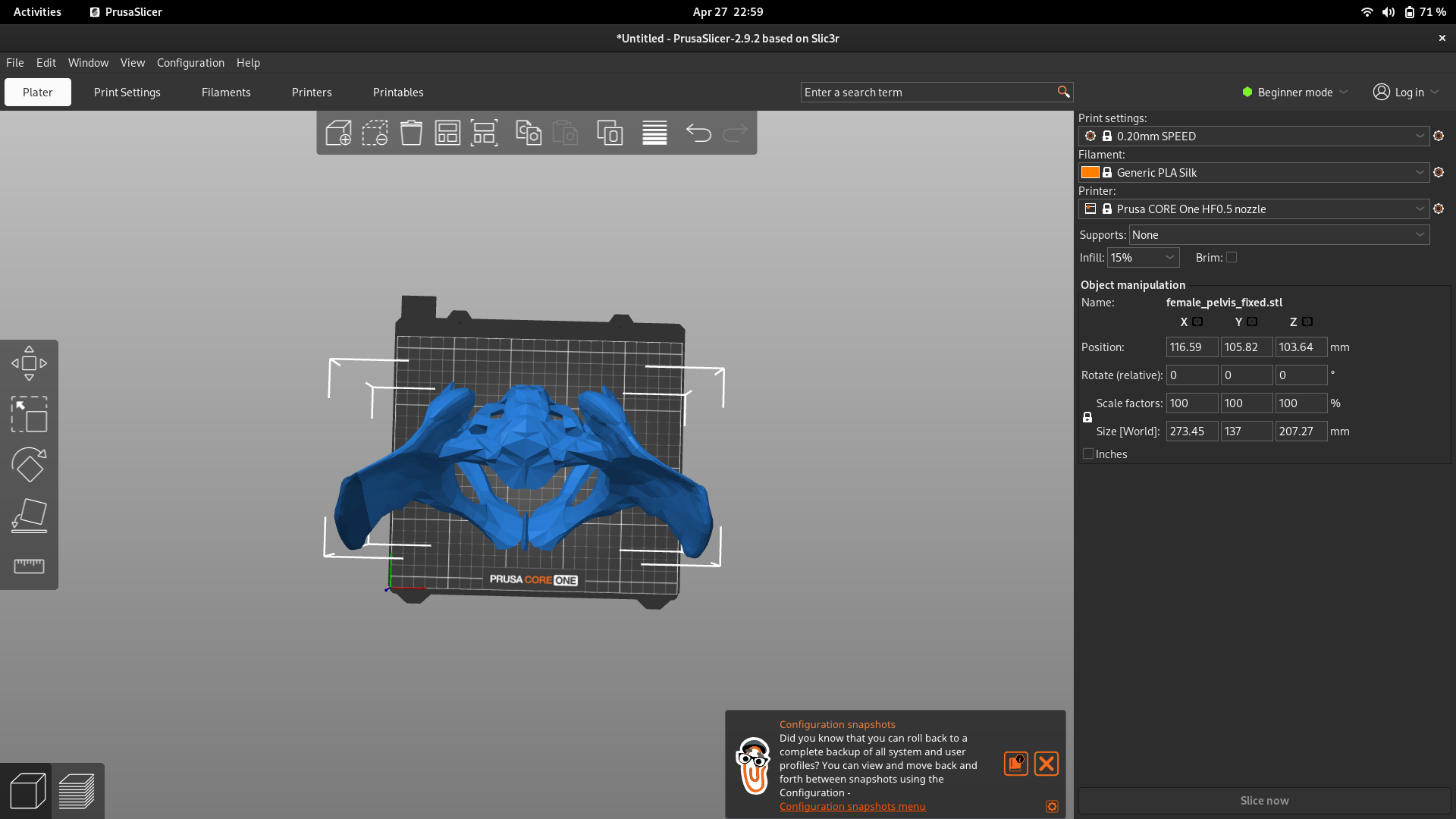Open variable layer height tool
The image size is (1456, 819).
point(654,133)
